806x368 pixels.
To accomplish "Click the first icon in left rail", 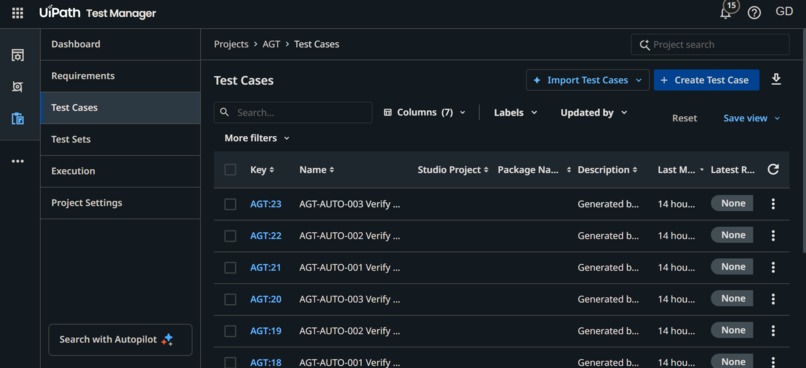I will (17, 55).
